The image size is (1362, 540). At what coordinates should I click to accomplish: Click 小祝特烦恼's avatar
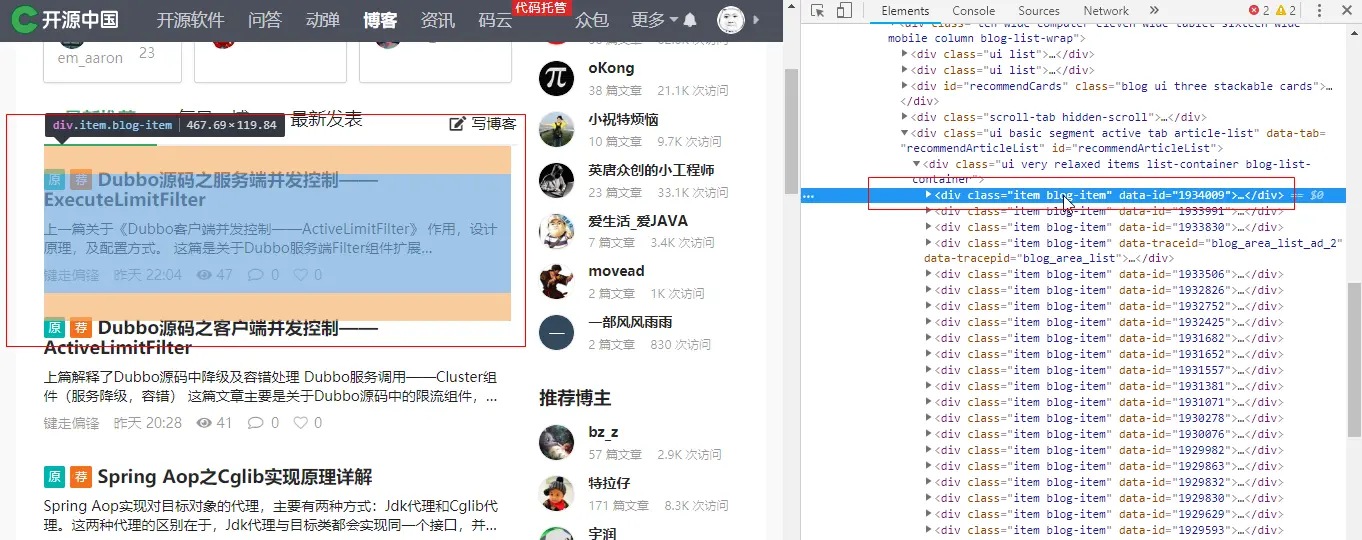556,129
